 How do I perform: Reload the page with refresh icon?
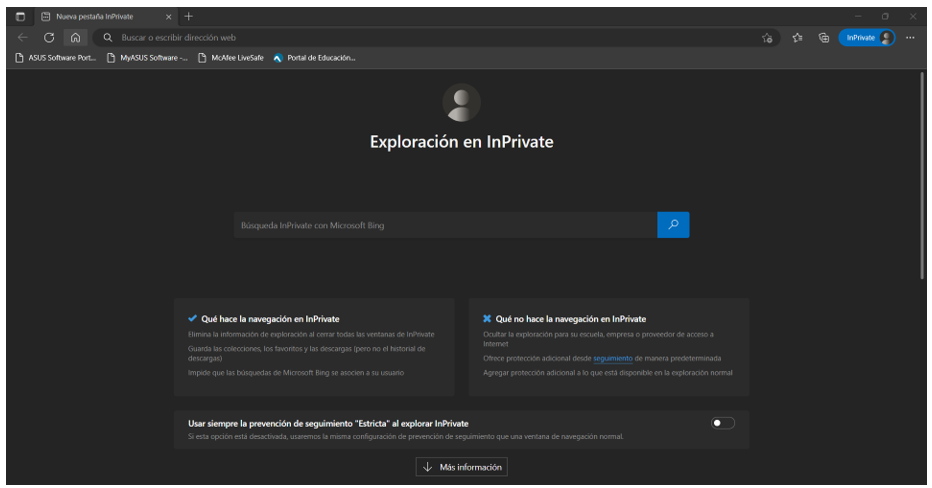click(49, 37)
